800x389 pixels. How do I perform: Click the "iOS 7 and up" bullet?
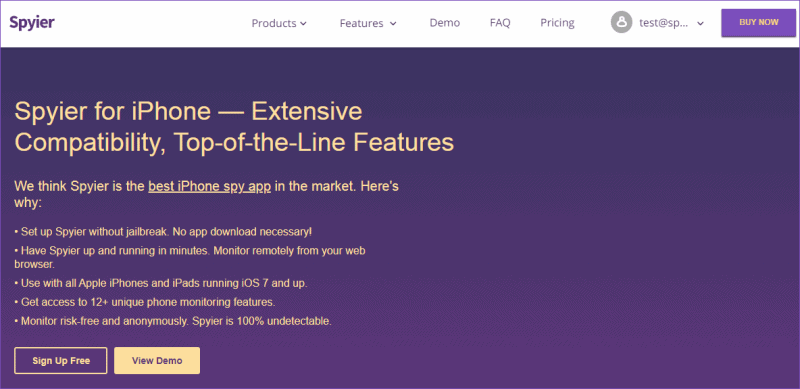click(x=161, y=282)
